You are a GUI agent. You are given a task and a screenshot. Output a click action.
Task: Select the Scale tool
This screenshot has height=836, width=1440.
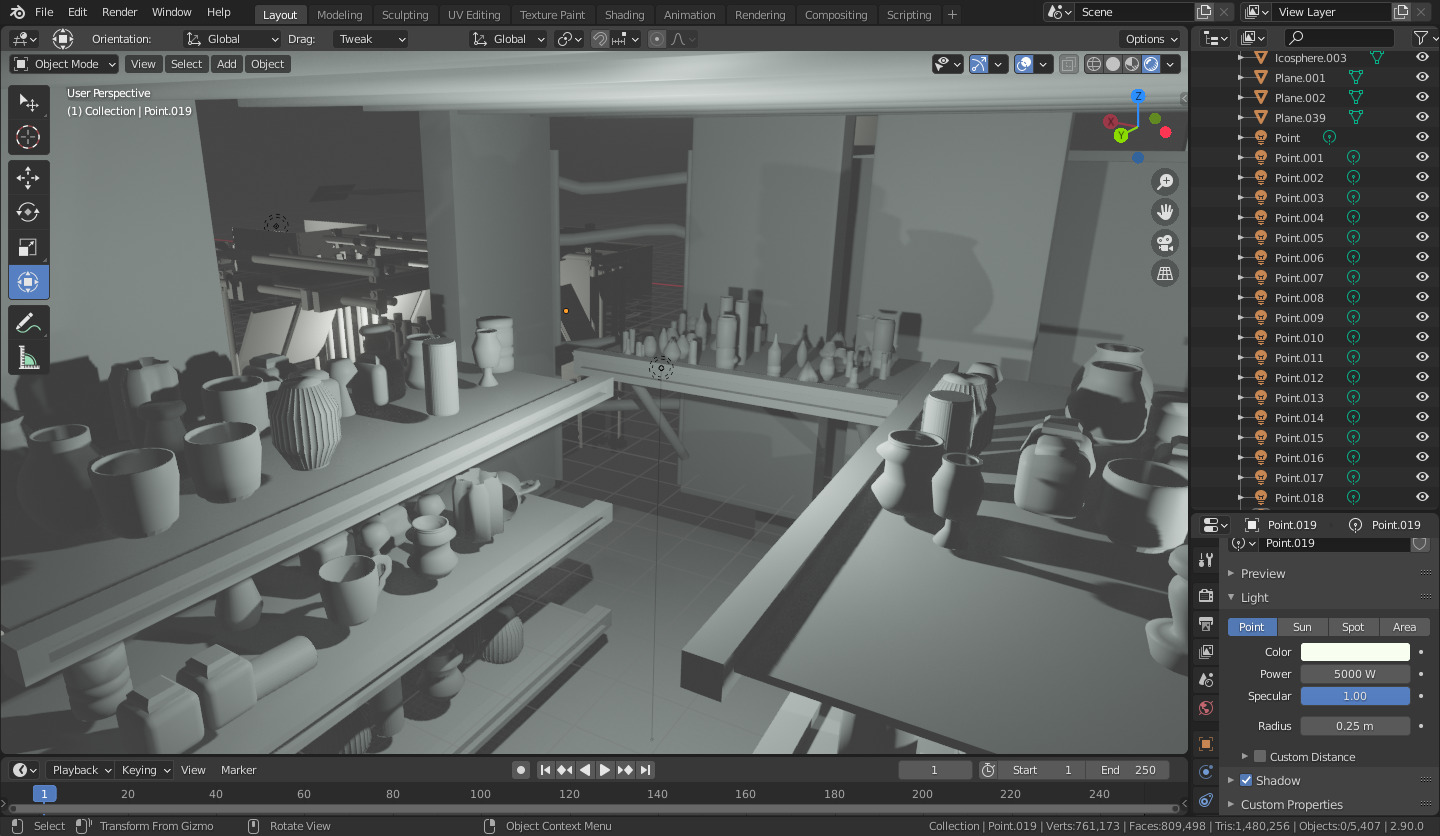pos(28,247)
